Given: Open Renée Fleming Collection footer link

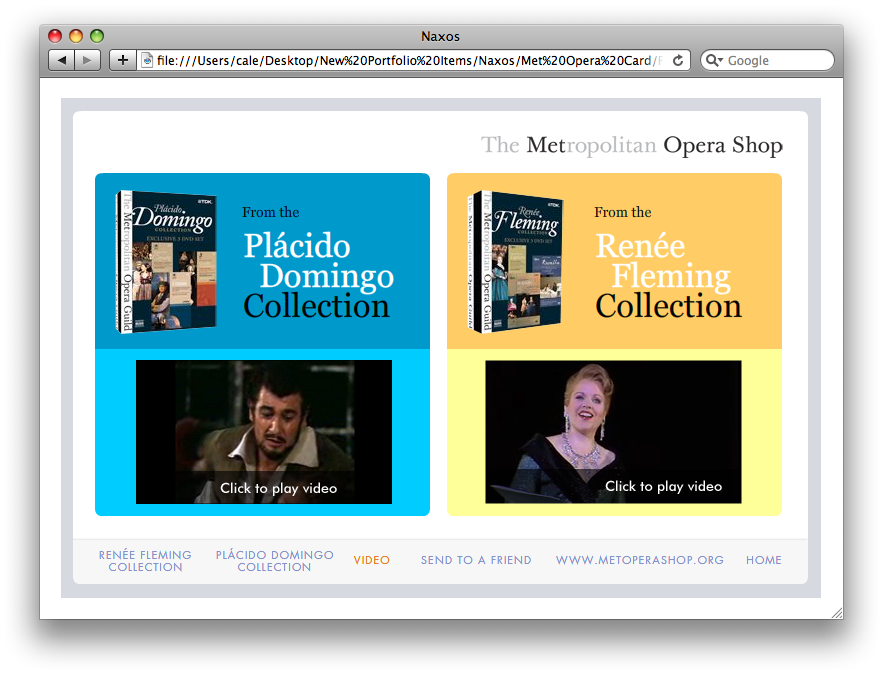Looking at the screenshot, I should [x=145, y=561].
